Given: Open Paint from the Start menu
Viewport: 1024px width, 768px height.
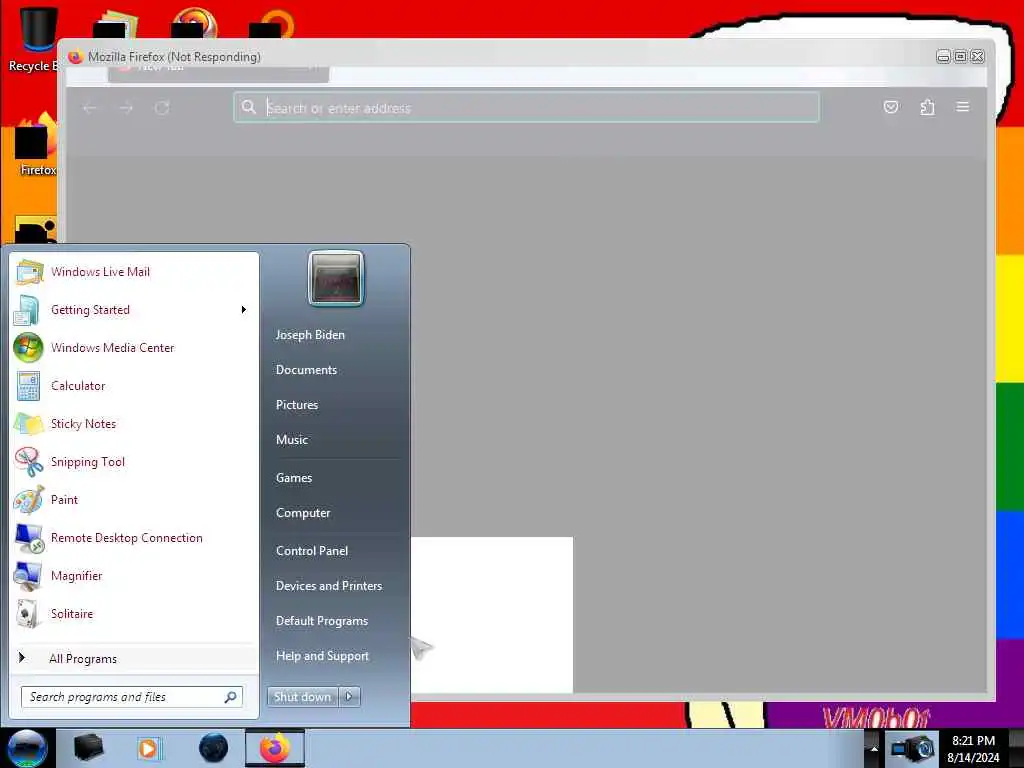Looking at the screenshot, I should click(134, 500).
